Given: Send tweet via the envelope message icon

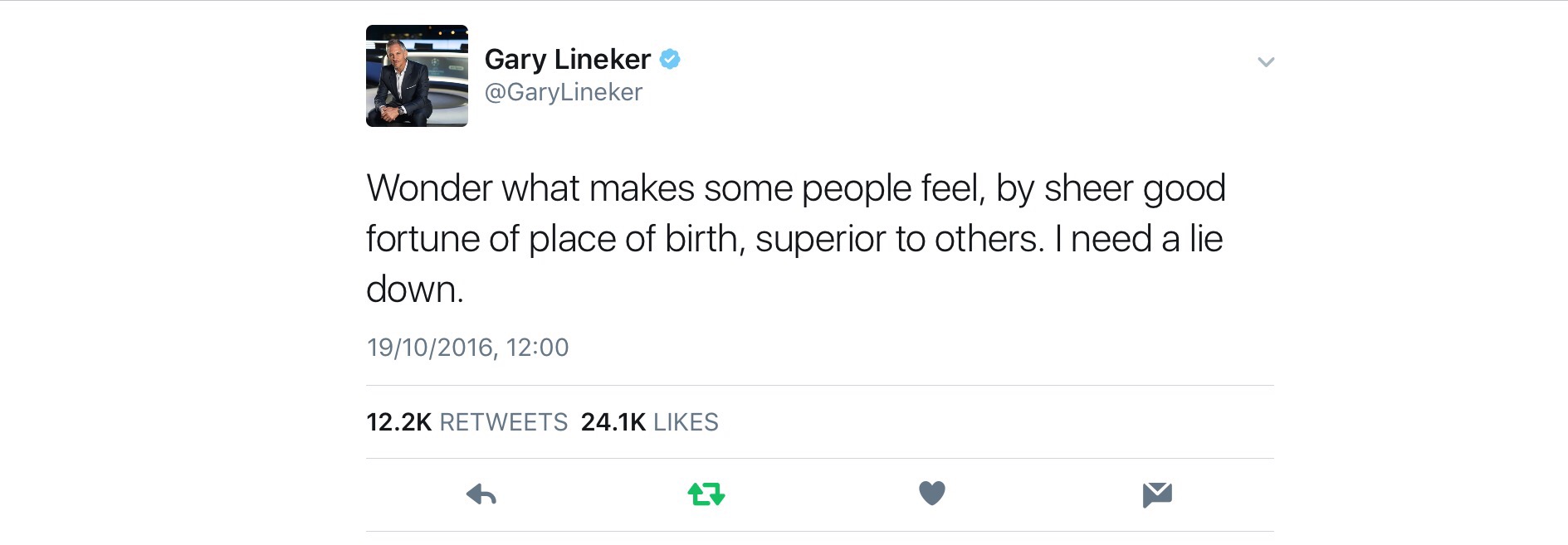Looking at the screenshot, I should click(x=1157, y=494).
